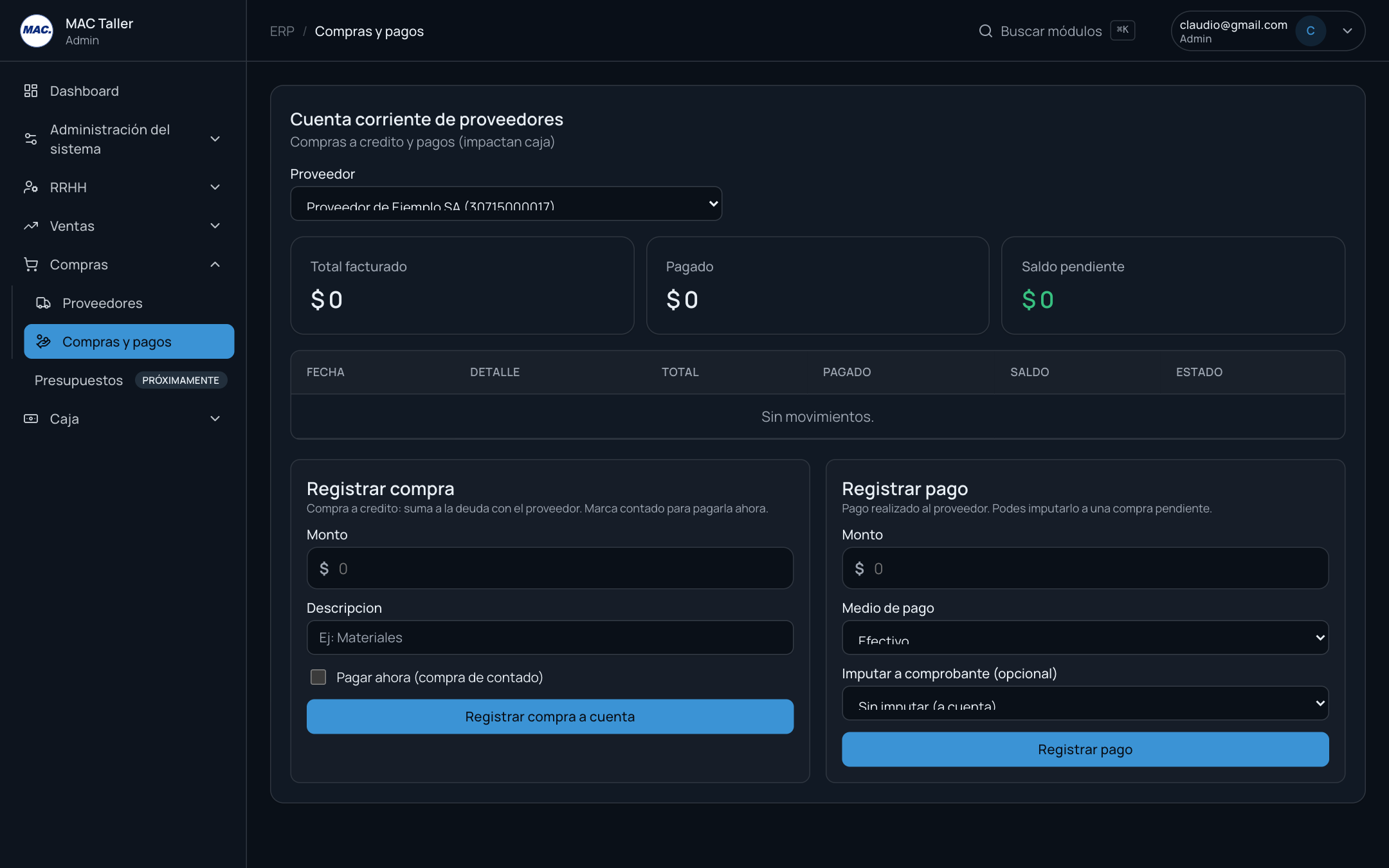This screenshot has height=868, width=1389.
Task: Click the ESTADO column header
Action: (1199, 372)
